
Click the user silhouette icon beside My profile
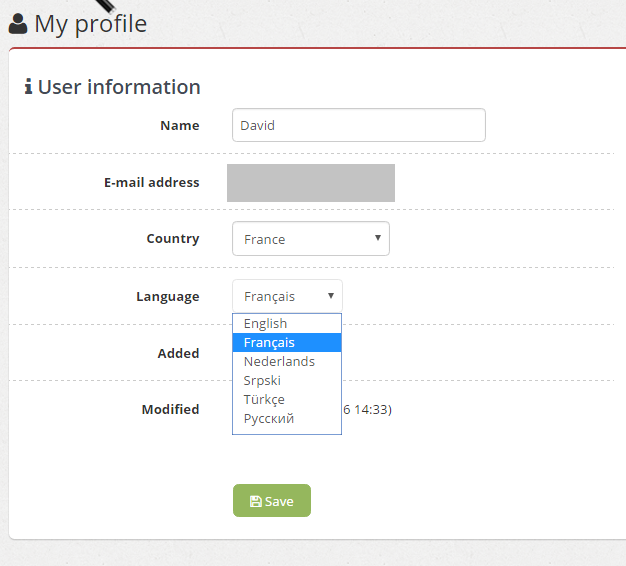pyautogui.click(x=18, y=24)
